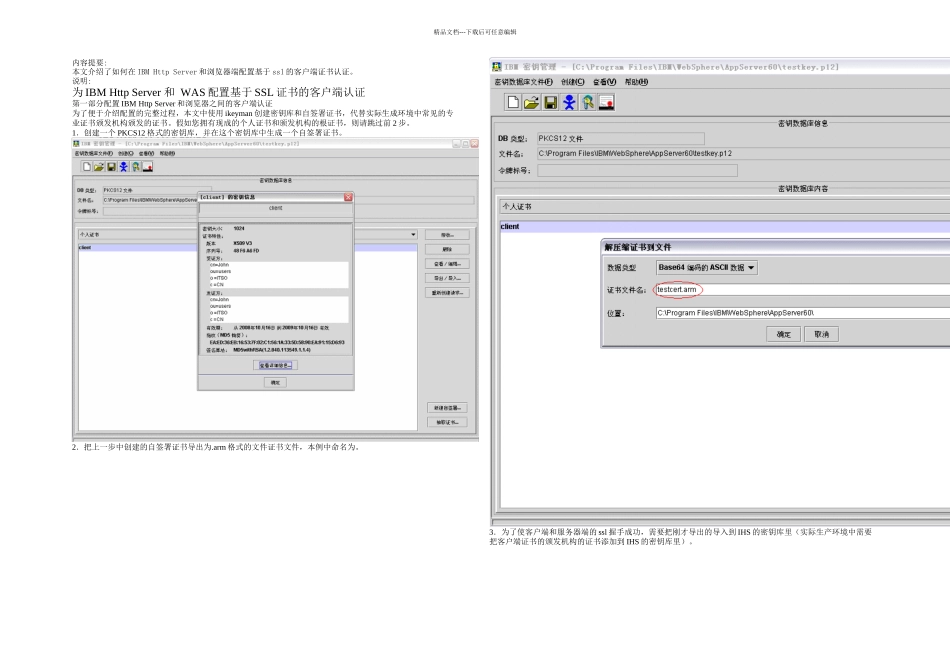Click the 抽取证书 extract certificate button
The width and height of the screenshot is (950, 672).
[x=447, y=422]
